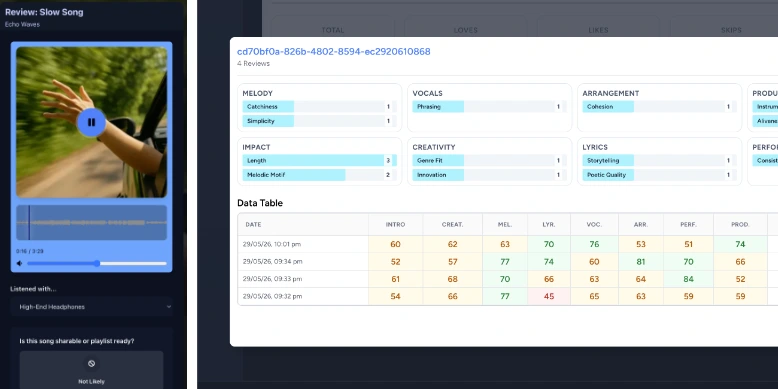Select the 29/05/26, 09:32 pm row
The image size is (778, 389).
click(508, 296)
